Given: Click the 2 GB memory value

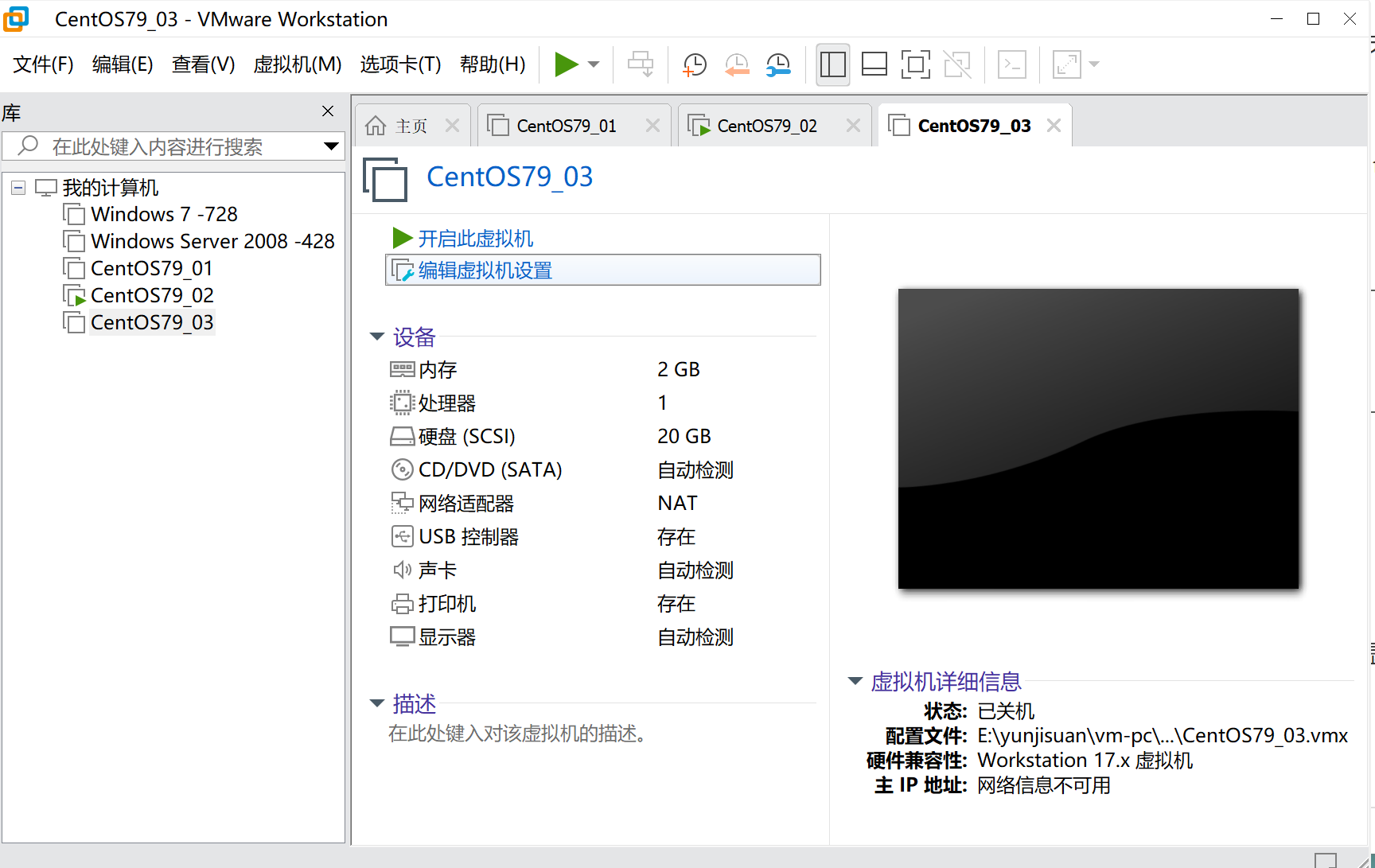Looking at the screenshot, I should [x=678, y=369].
